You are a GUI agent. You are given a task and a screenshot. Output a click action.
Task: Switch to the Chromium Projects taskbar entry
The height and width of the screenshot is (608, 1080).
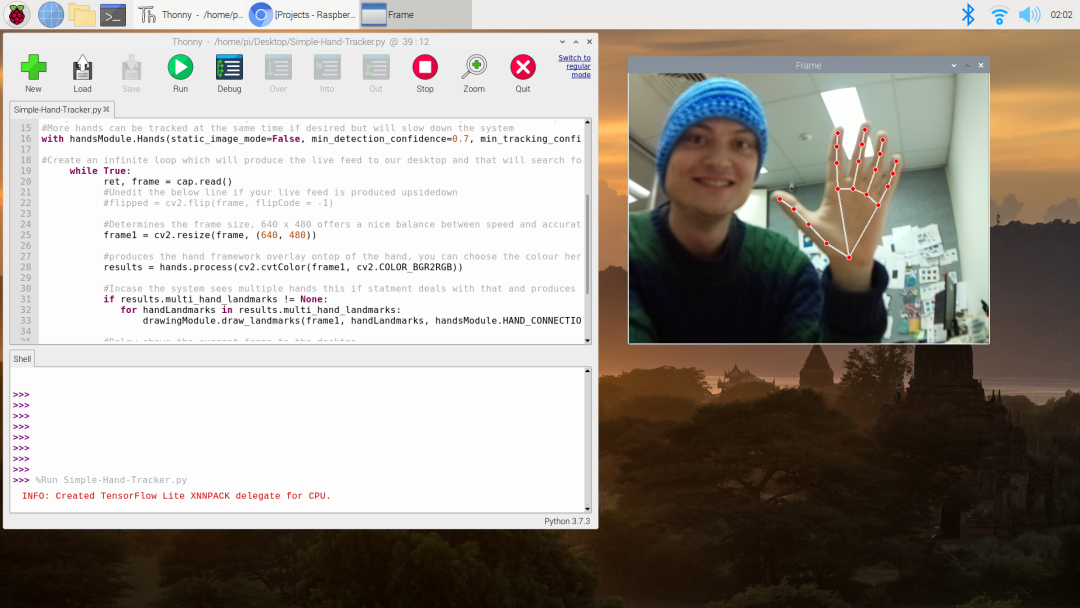[303, 14]
